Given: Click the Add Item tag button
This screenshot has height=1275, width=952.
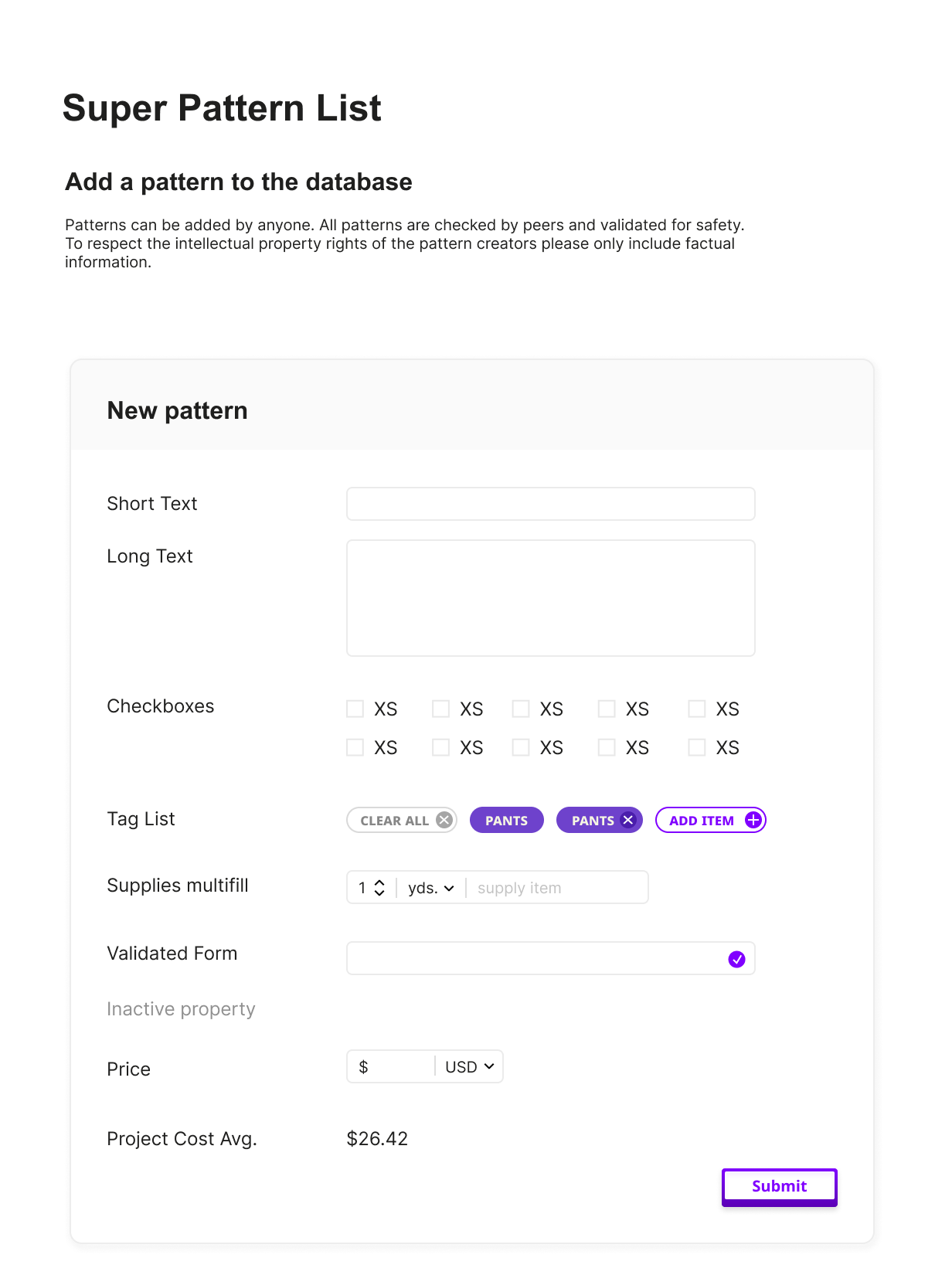Looking at the screenshot, I should tap(702, 821).
